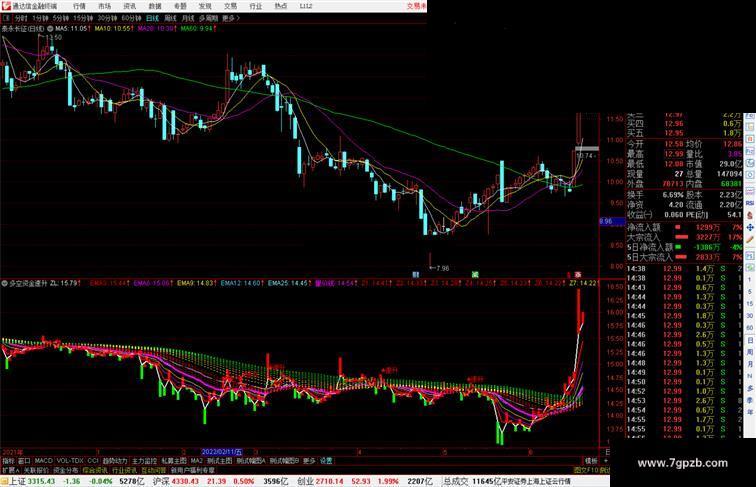The height and width of the screenshot is (487, 756).
Task: Open the 行情 menu
Action: pyautogui.click(x=79, y=6)
